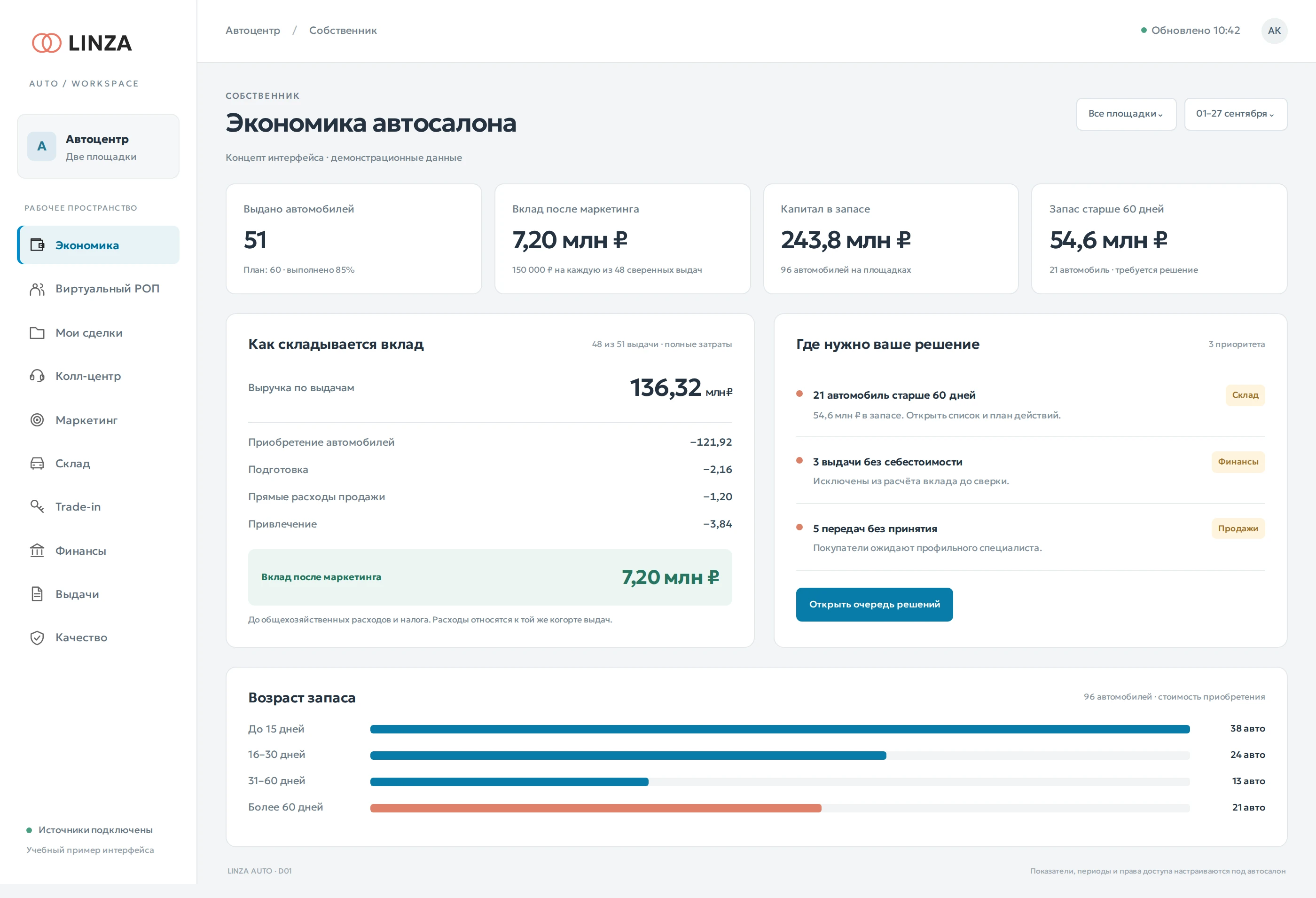Click the До 15 дней stock bar
The width and height of the screenshot is (1316, 898).
(780, 729)
